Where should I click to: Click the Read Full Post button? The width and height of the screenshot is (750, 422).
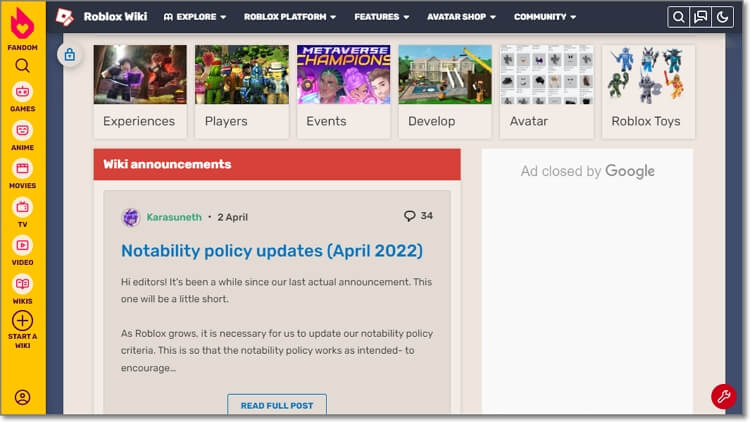[x=277, y=405]
